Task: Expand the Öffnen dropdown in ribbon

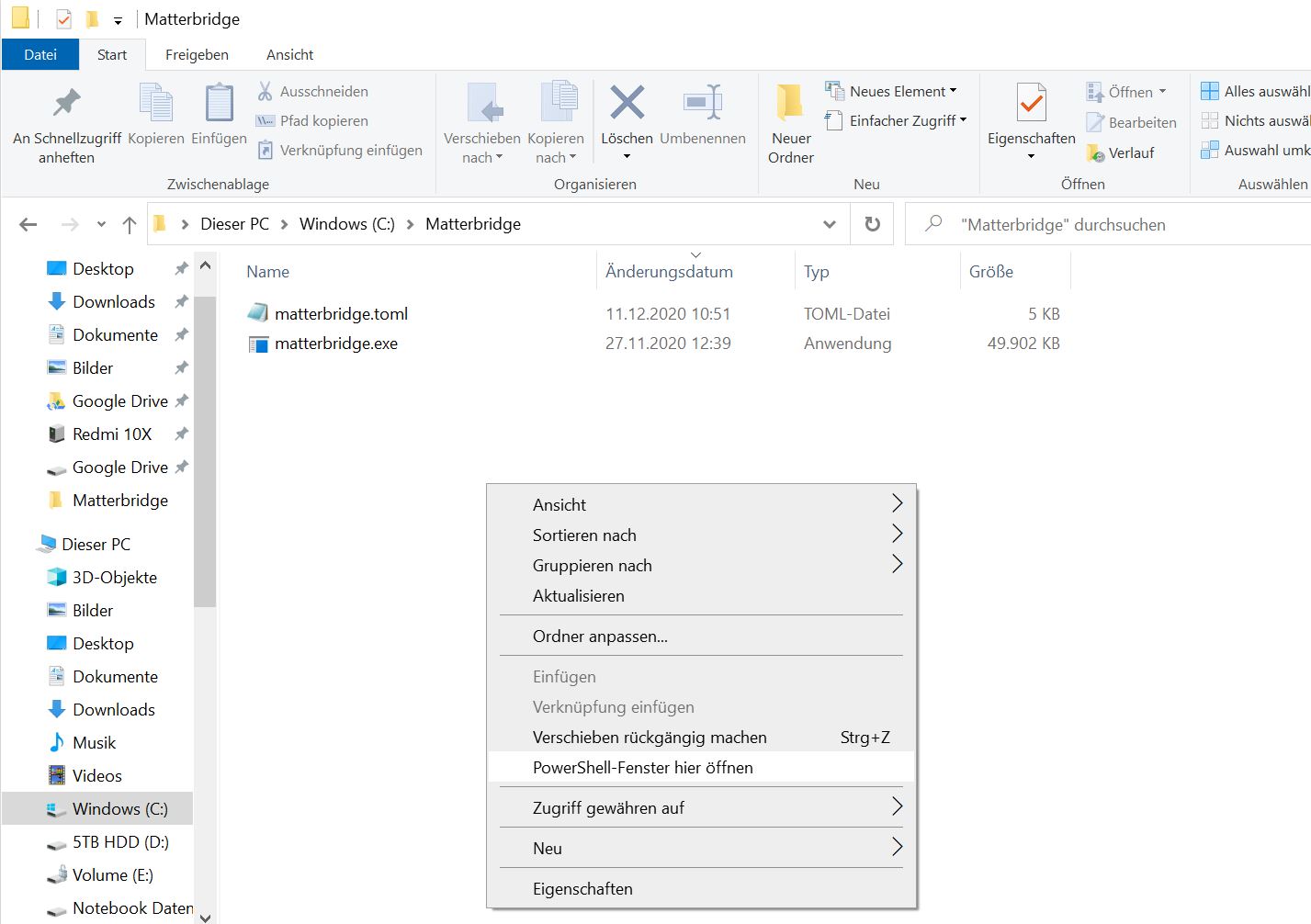Action: [x=1162, y=92]
